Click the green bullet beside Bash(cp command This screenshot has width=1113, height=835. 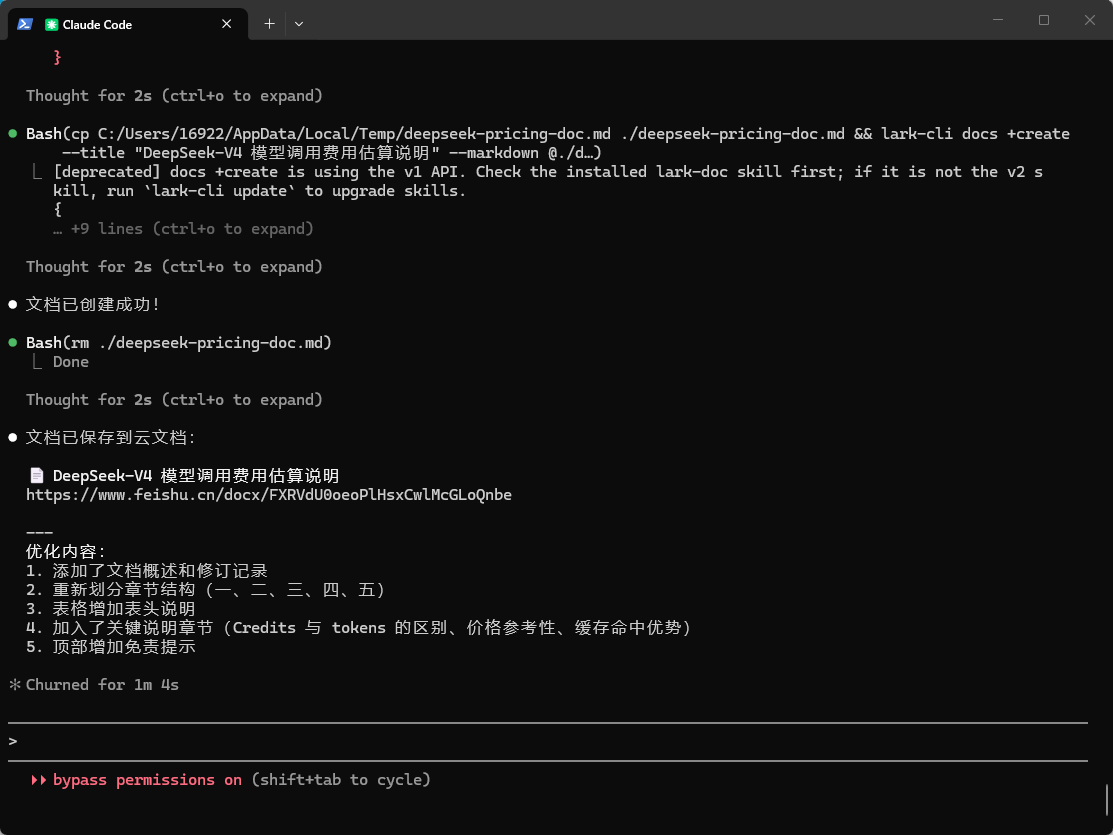pos(13,134)
